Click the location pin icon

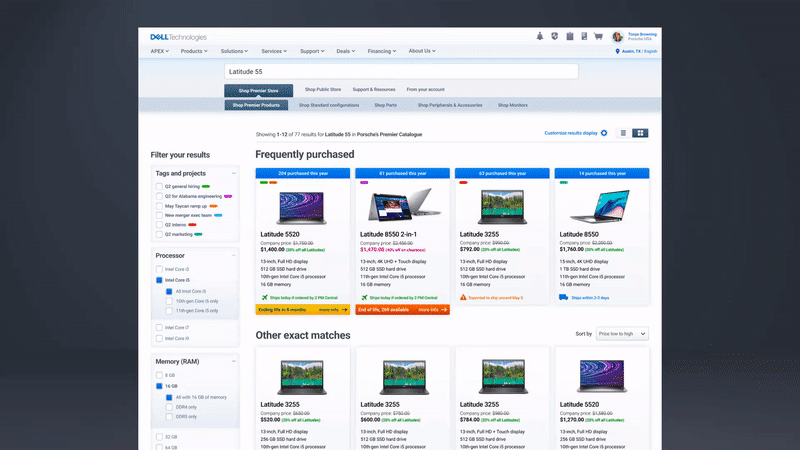pyautogui.click(x=617, y=52)
